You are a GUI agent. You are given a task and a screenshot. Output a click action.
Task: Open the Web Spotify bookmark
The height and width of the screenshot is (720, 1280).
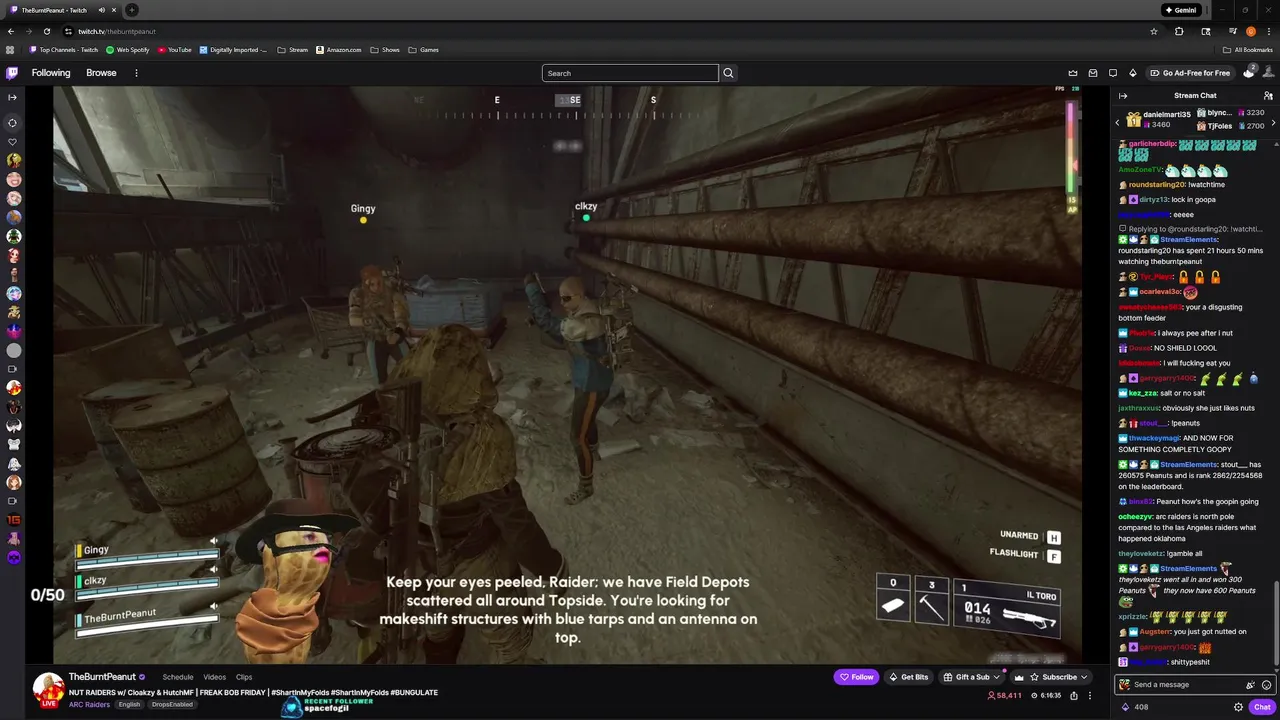[x=127, y=50]
